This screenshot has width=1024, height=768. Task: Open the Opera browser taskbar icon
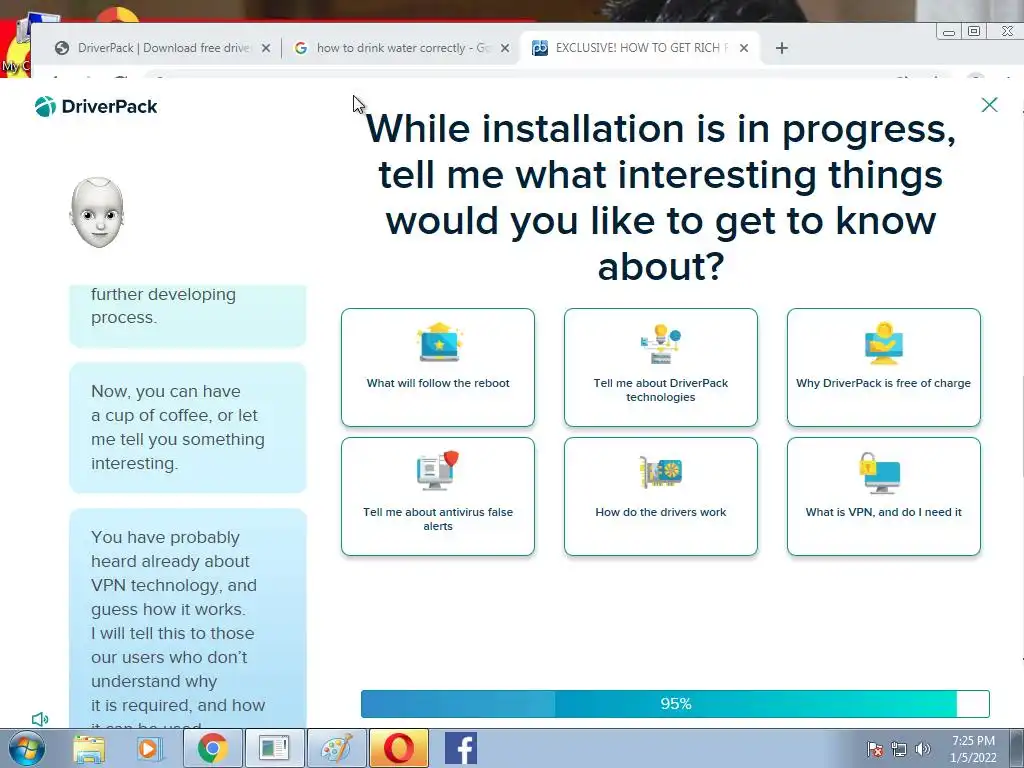[398, 748]
